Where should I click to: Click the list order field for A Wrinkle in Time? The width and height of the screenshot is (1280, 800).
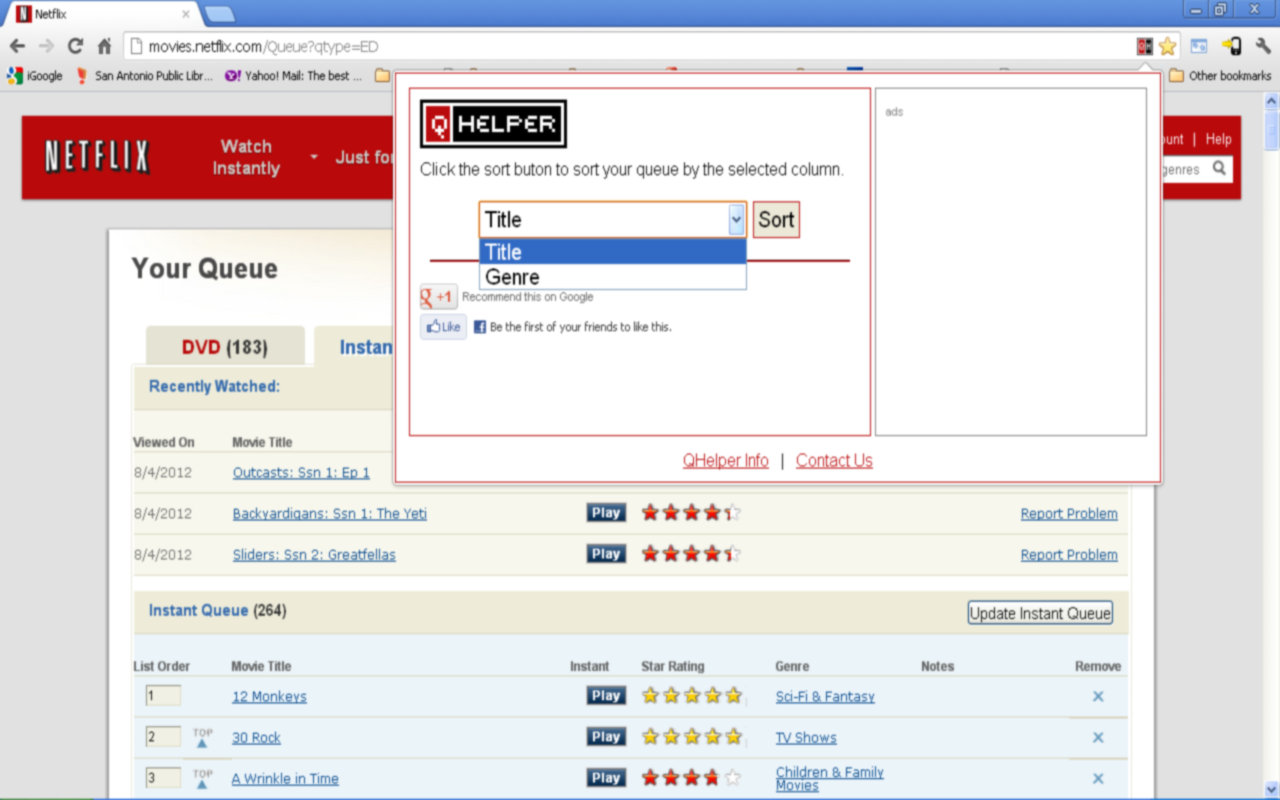[163, 778]
